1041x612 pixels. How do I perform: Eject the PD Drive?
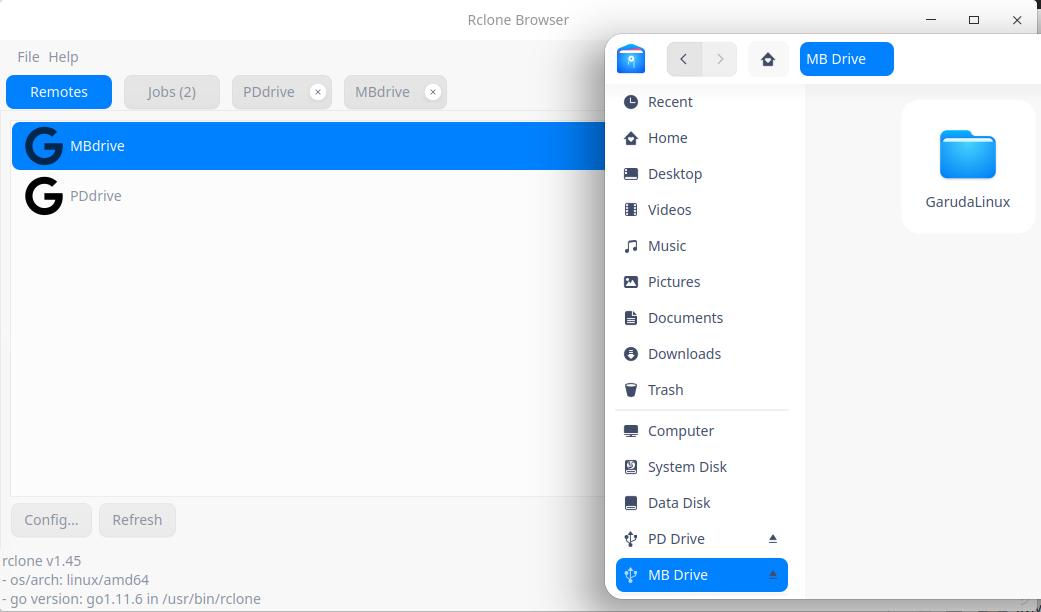point(772,538)
